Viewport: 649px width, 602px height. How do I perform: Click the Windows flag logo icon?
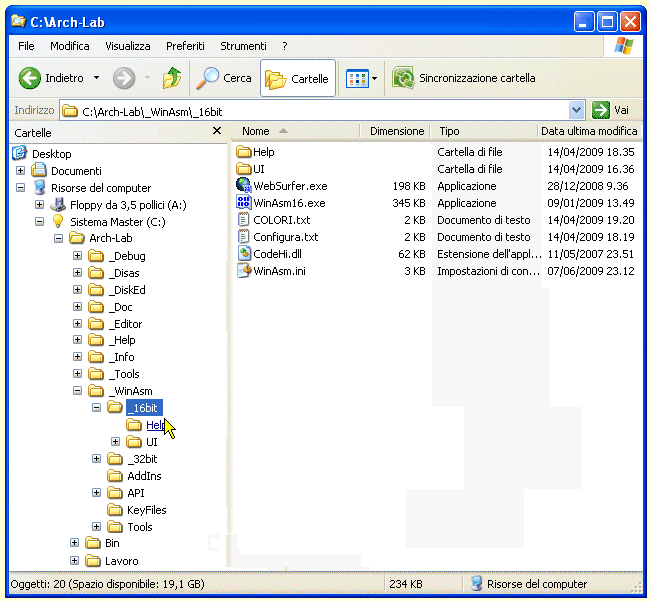(624, 46)
